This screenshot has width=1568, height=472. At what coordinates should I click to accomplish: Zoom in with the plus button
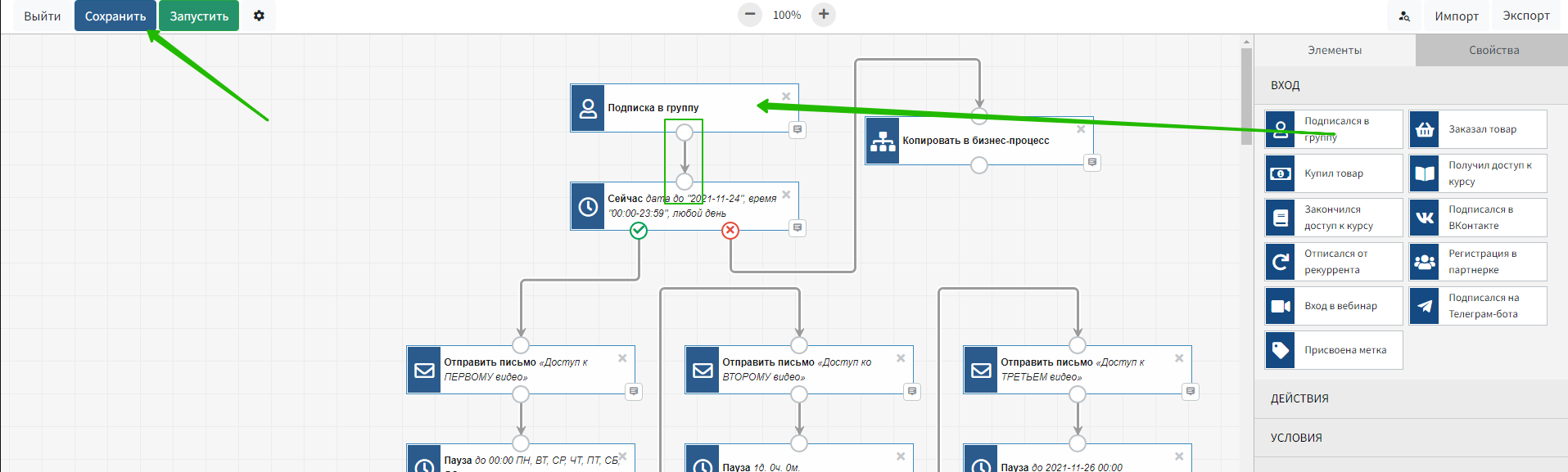[824, 15]
